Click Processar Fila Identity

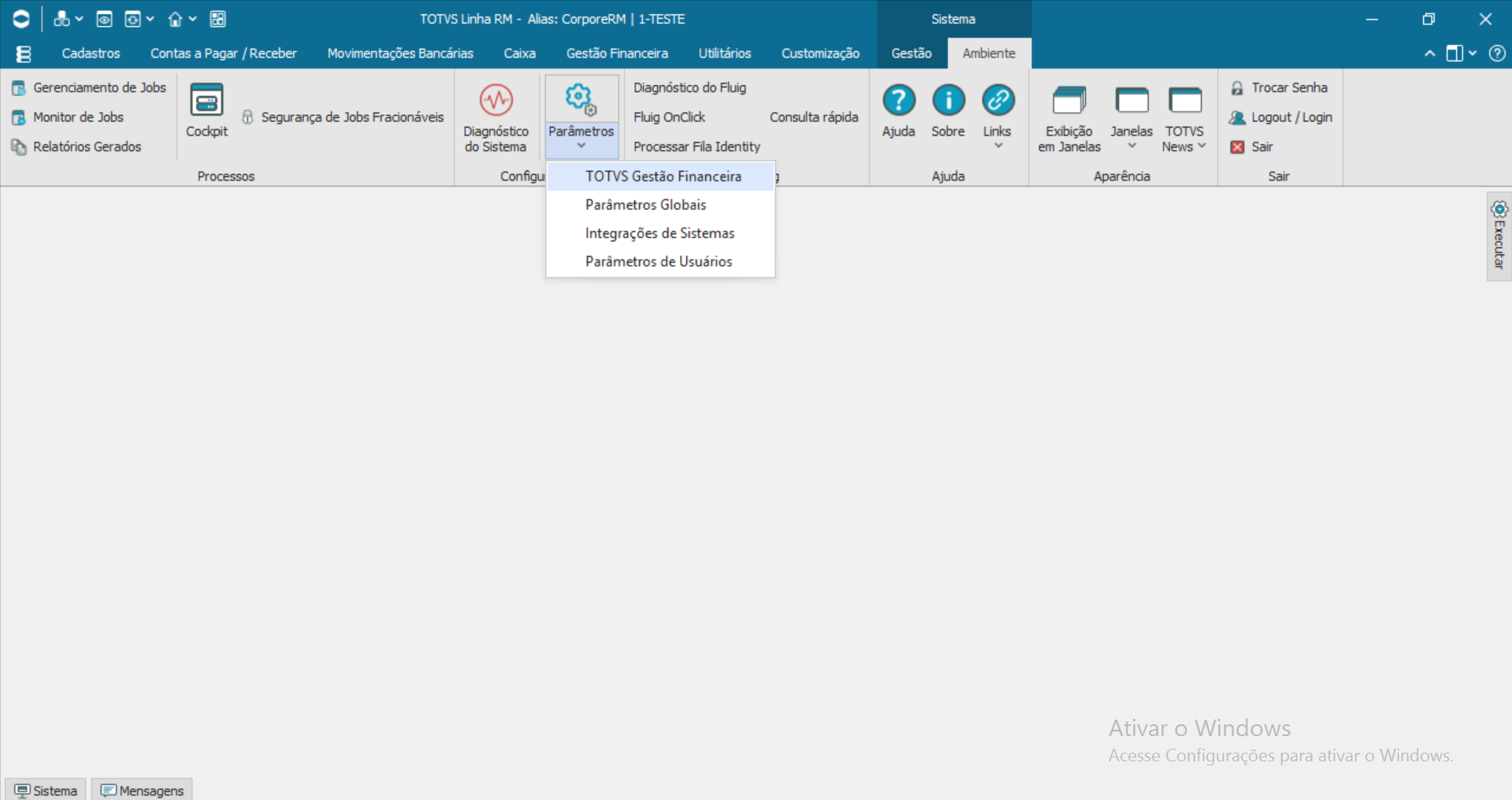[x=697, y=147]
